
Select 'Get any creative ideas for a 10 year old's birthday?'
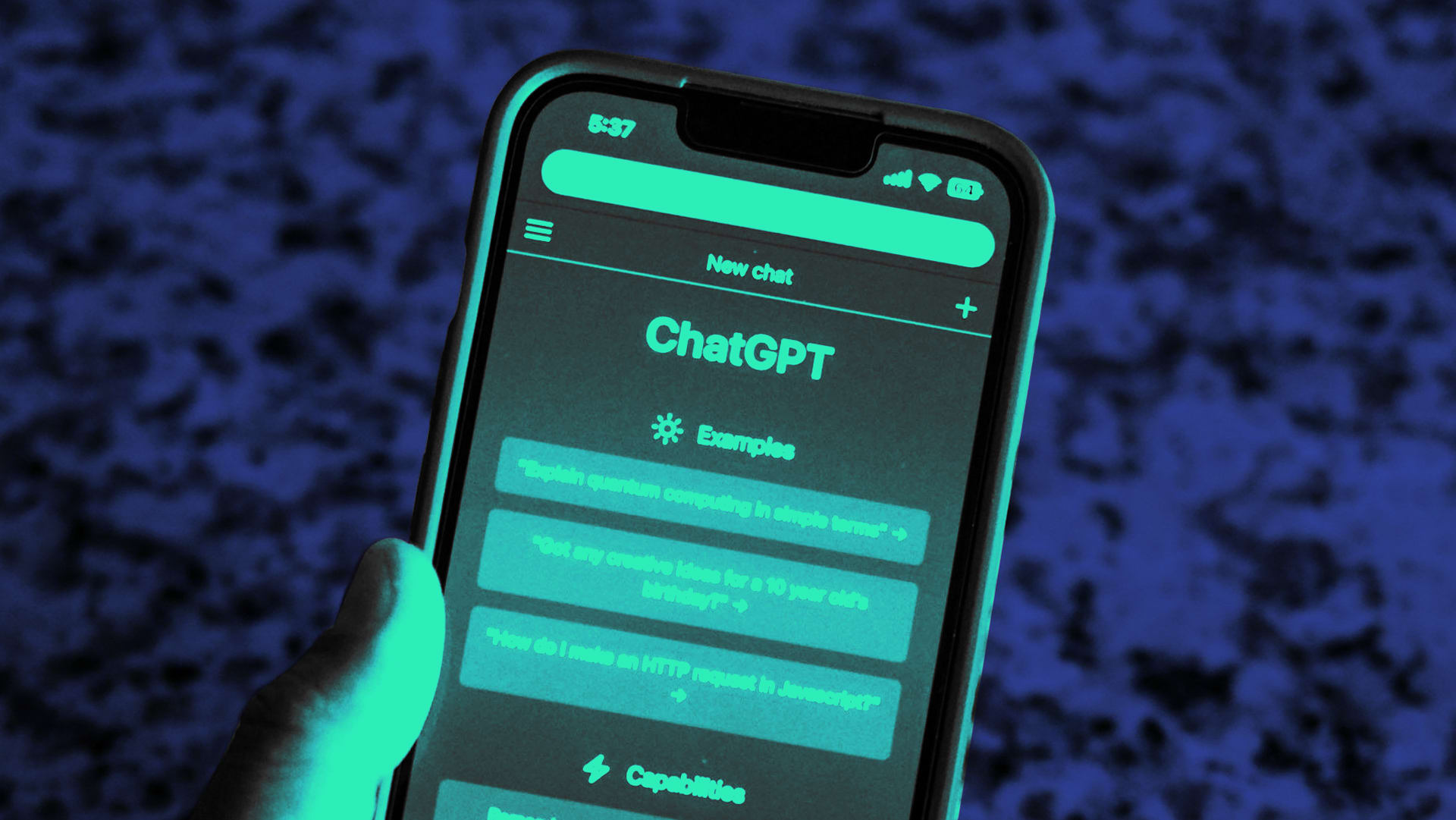click(718, 580)
